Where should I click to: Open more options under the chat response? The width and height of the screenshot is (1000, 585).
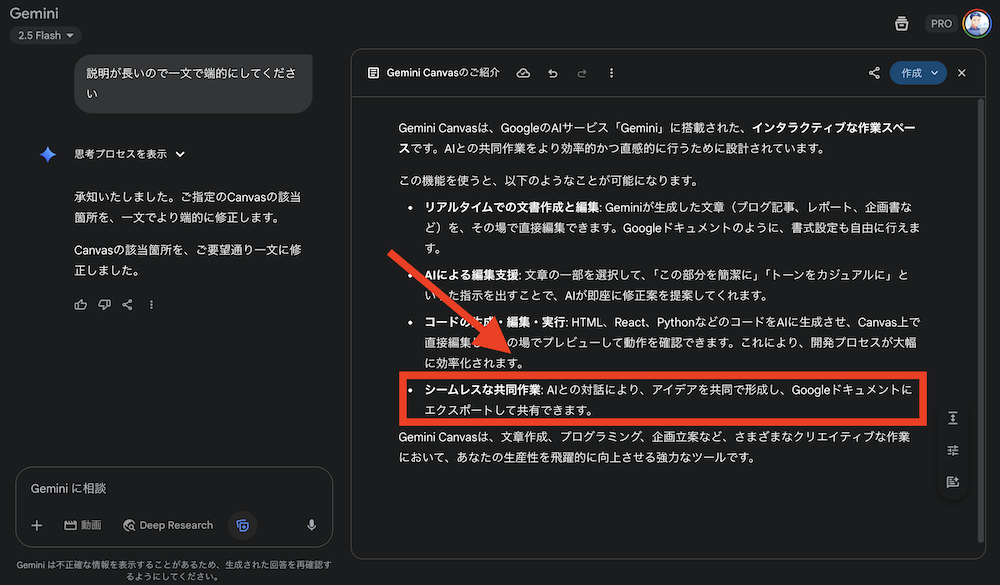(151, 304)
